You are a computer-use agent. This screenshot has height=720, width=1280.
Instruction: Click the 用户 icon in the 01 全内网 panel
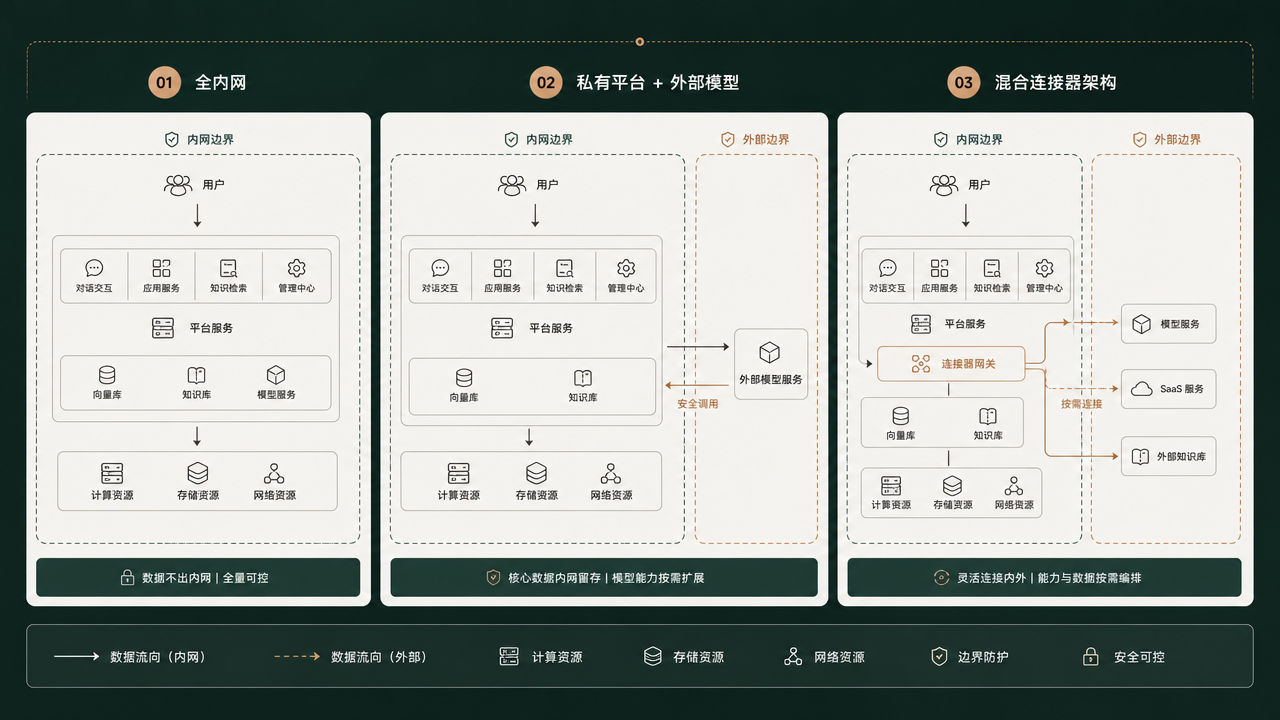178,185
